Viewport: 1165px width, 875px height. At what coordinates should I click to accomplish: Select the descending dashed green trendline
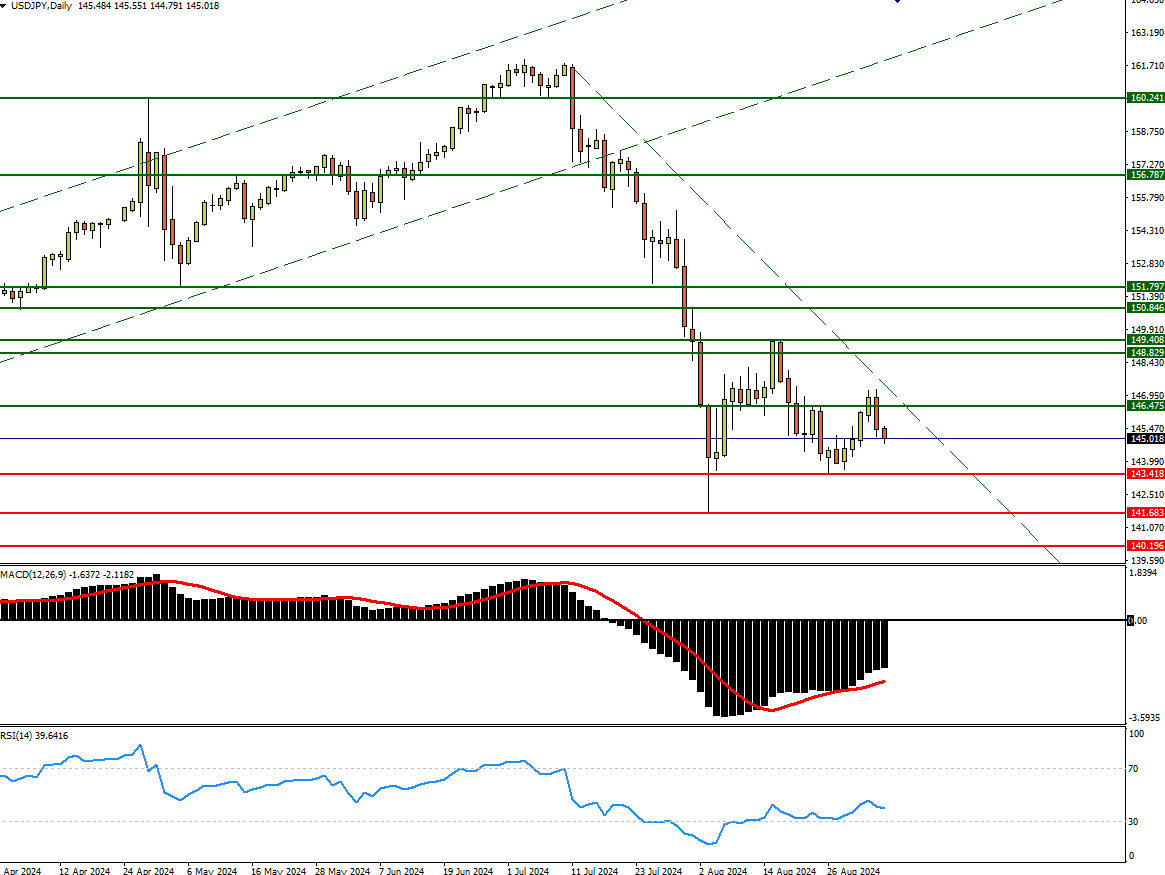[817, 317]
